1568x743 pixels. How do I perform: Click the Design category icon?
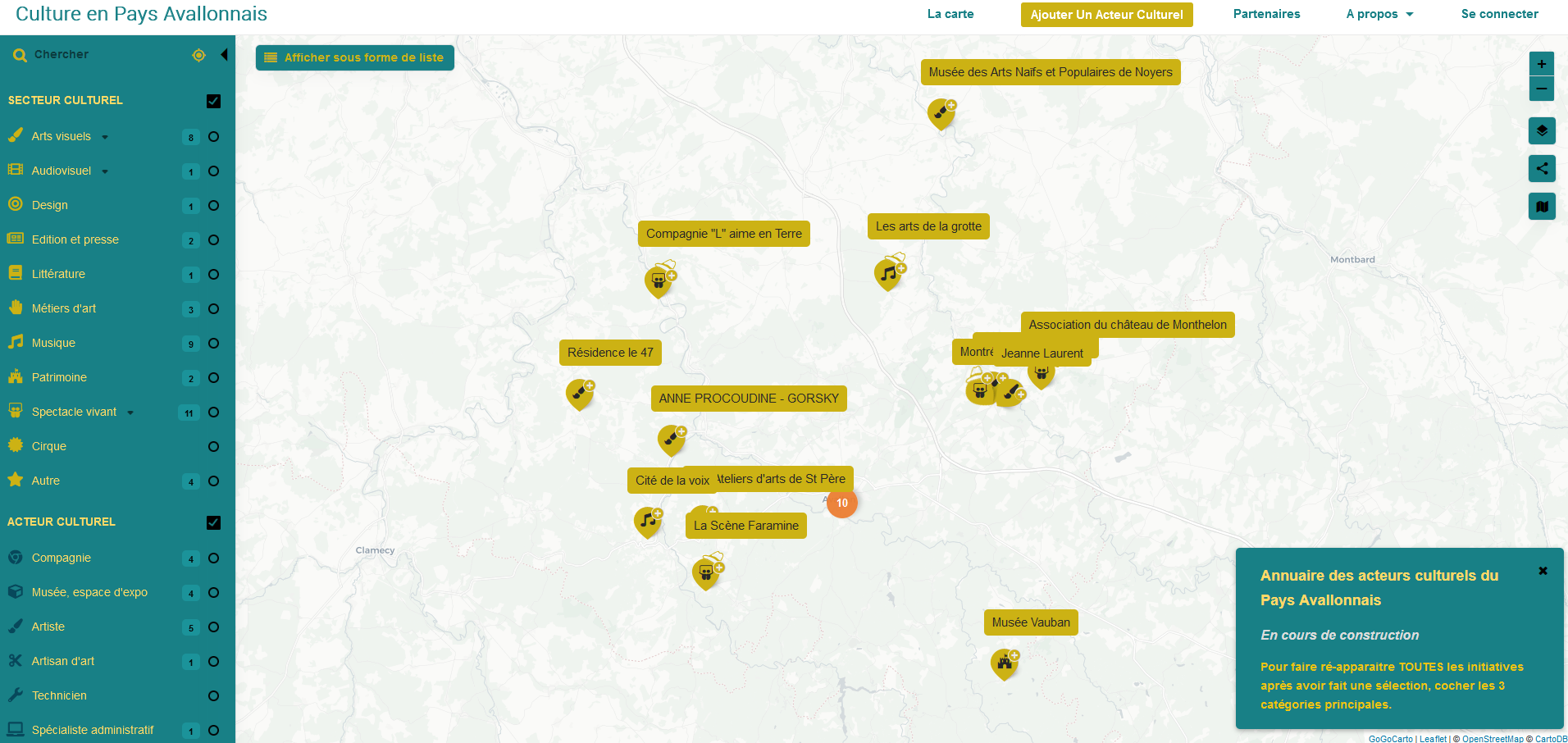click(x=16, y=204)
